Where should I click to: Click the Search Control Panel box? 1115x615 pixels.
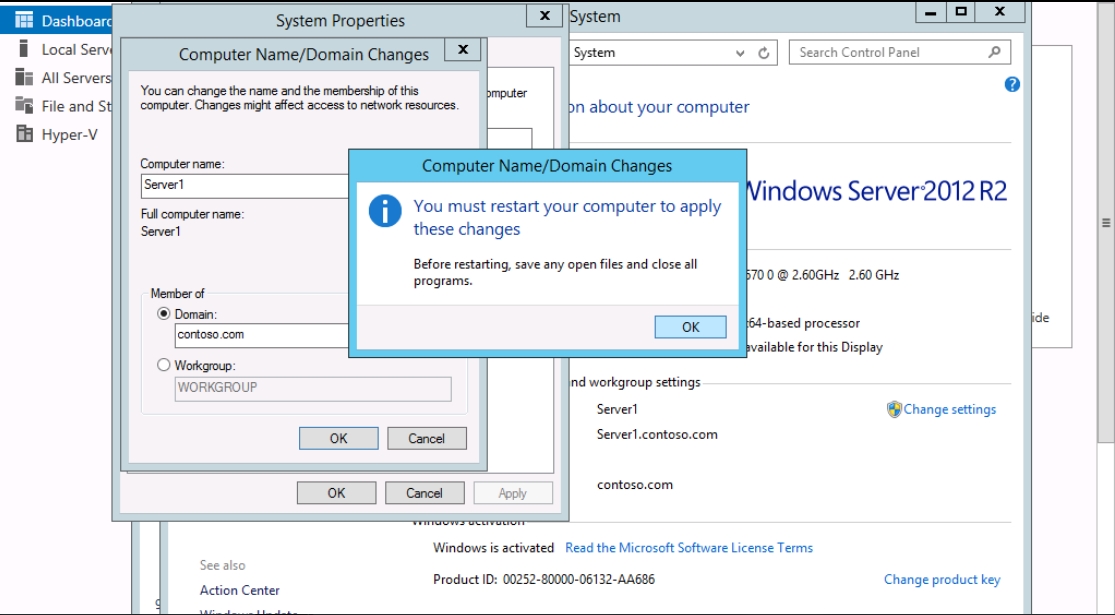900,53
